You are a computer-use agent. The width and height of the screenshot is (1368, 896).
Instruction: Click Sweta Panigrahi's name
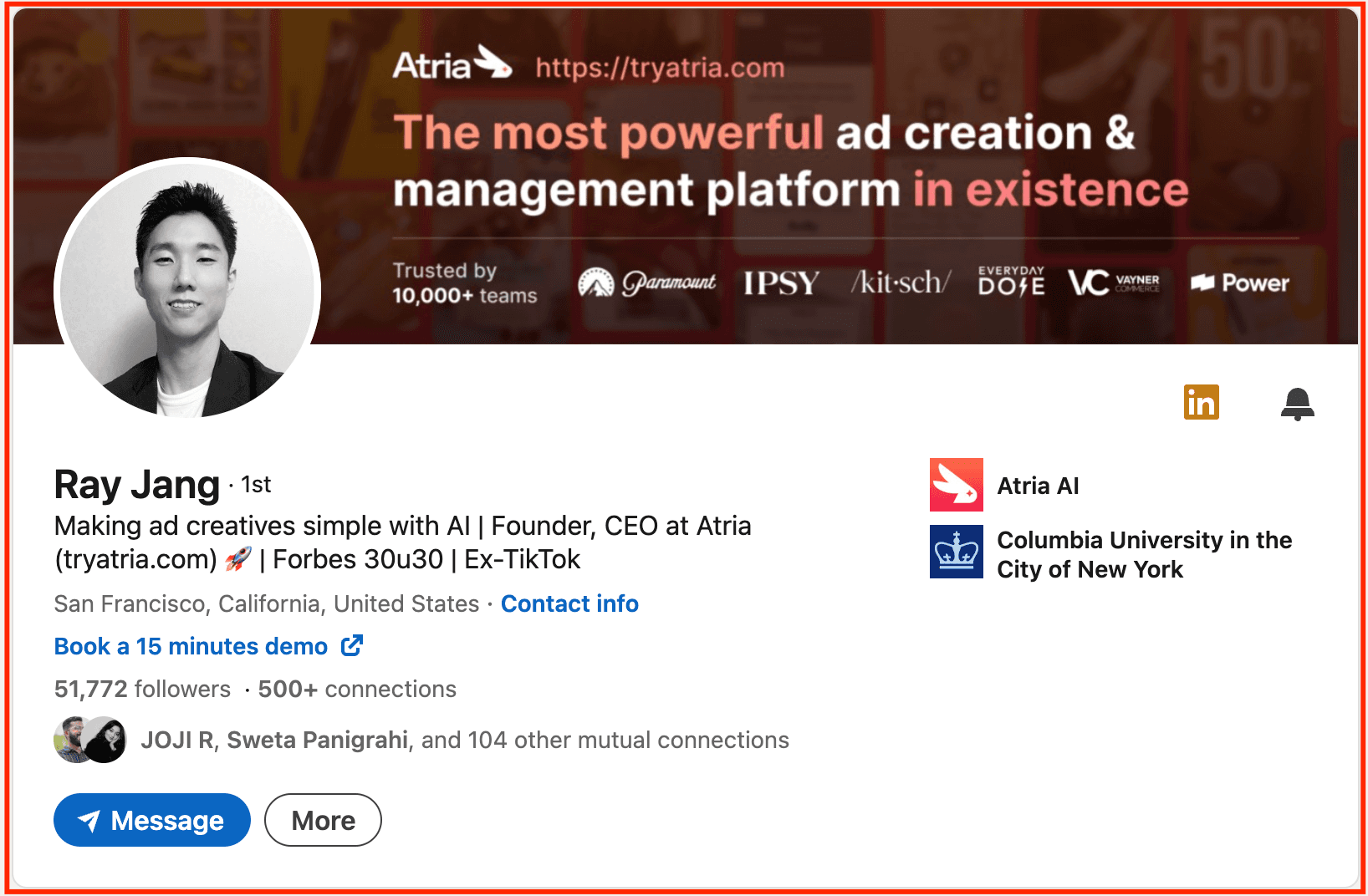(x=318, y=739)
